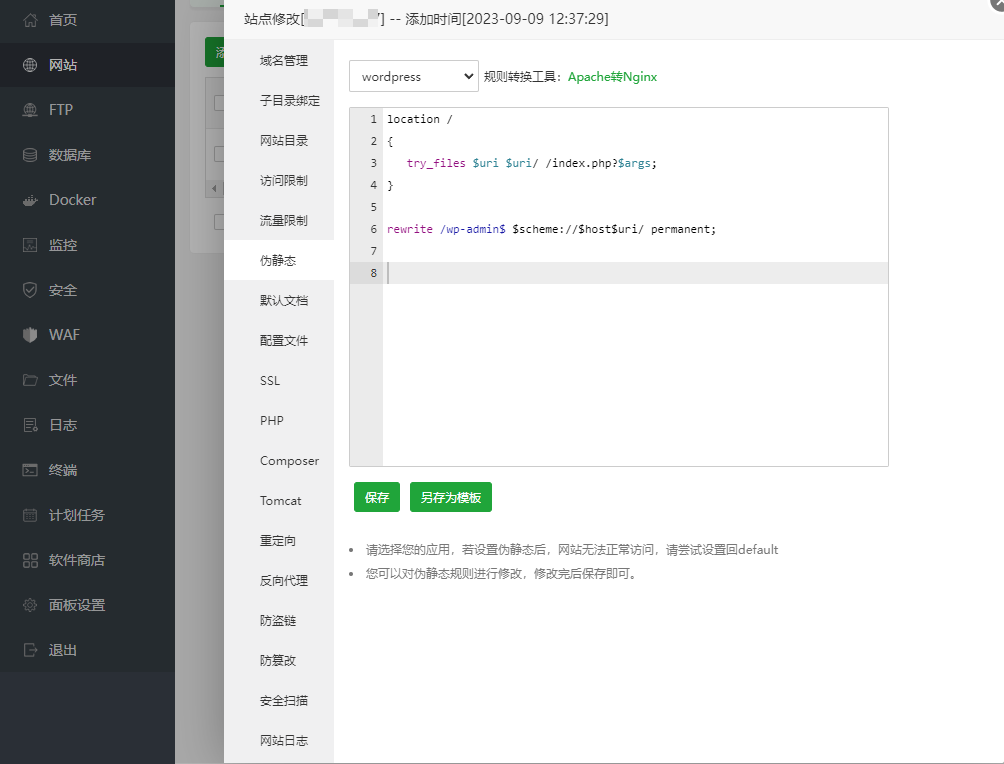Open the 首页 homepage section

[60, 19]
